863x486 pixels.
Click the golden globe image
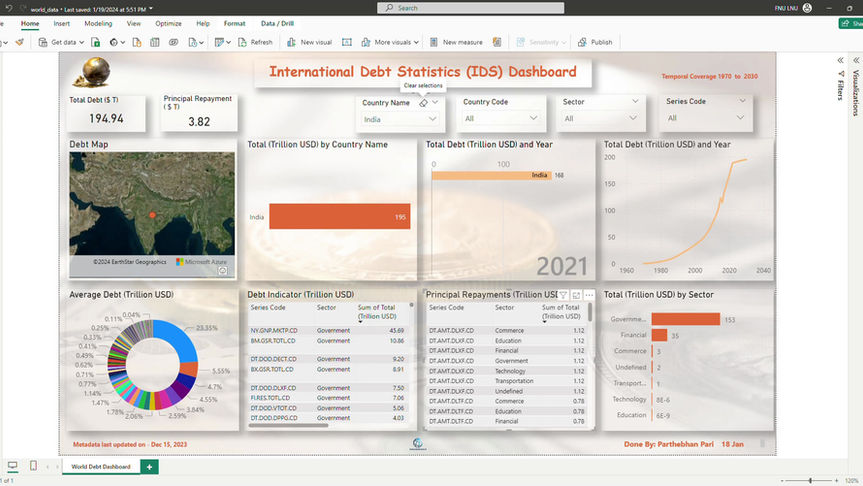(92, 72)
